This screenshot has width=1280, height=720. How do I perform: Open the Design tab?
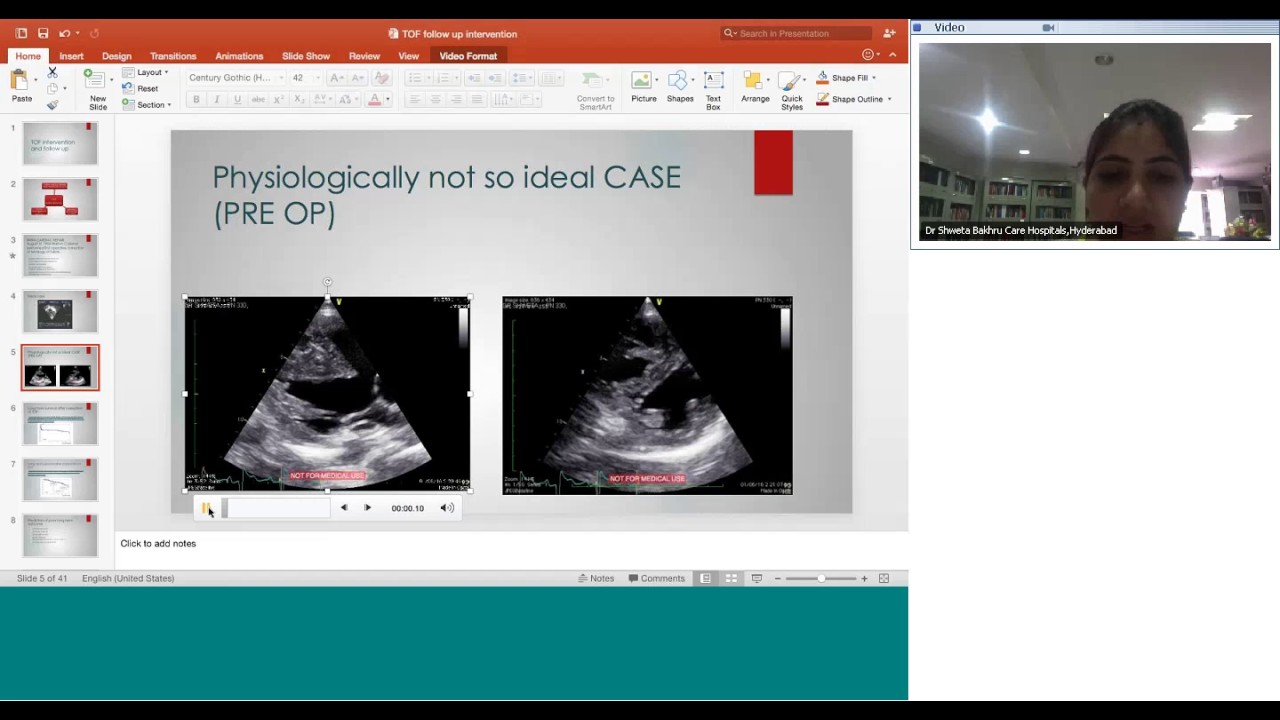click(116, 56)
